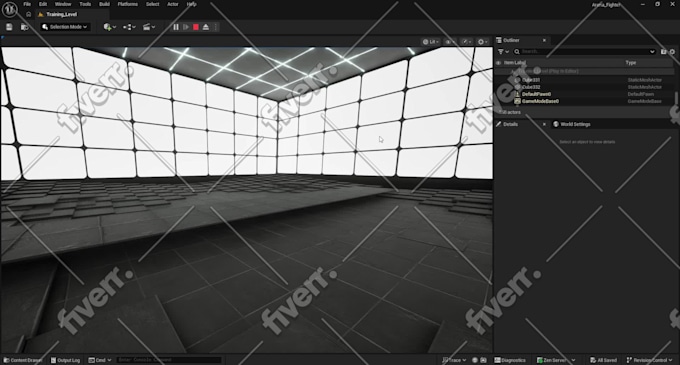Click the GameModeBase0 row icon
This screenshot has height=365, width=680.
coord(517,101)
